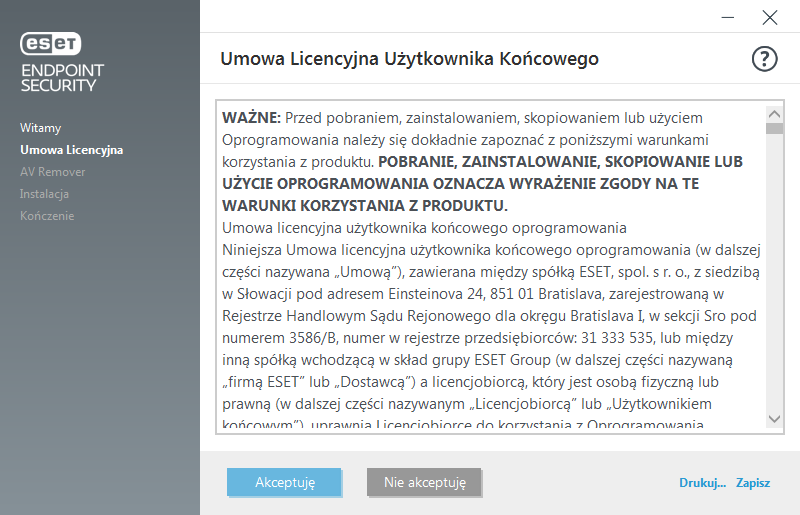The height and width of the screenshot is (515, 800).
Task: Save the license via Zapisz link
Action: [x=753, y=483]
